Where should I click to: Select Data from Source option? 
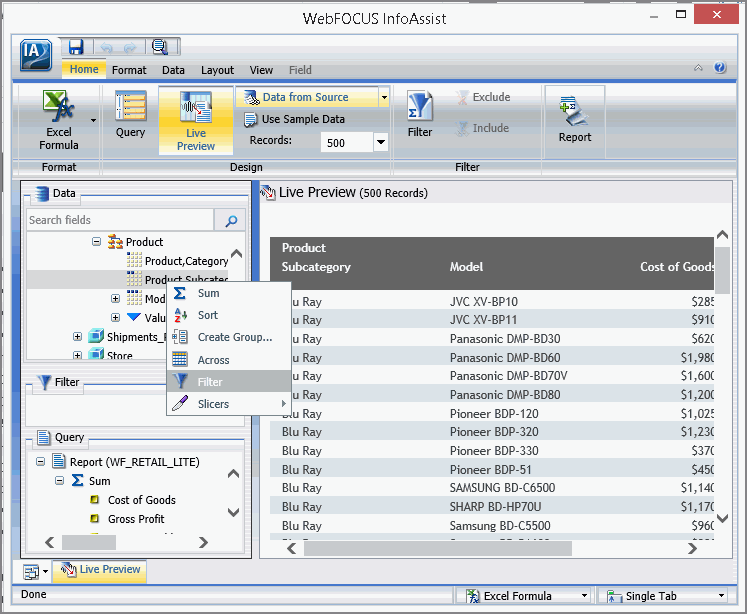point(307,97)
